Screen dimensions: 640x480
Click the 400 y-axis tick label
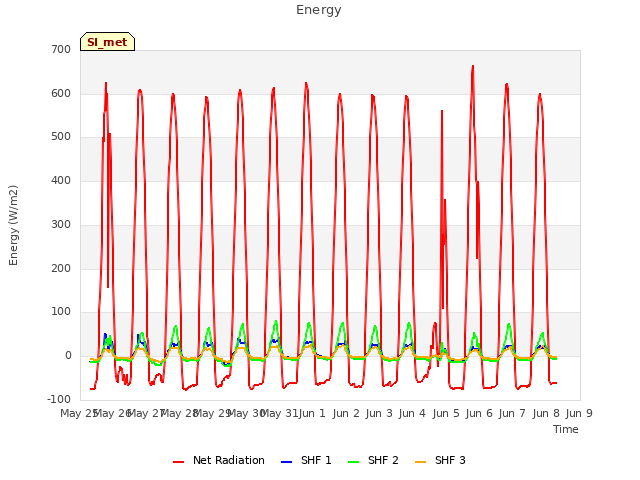(x=61, y=180)
